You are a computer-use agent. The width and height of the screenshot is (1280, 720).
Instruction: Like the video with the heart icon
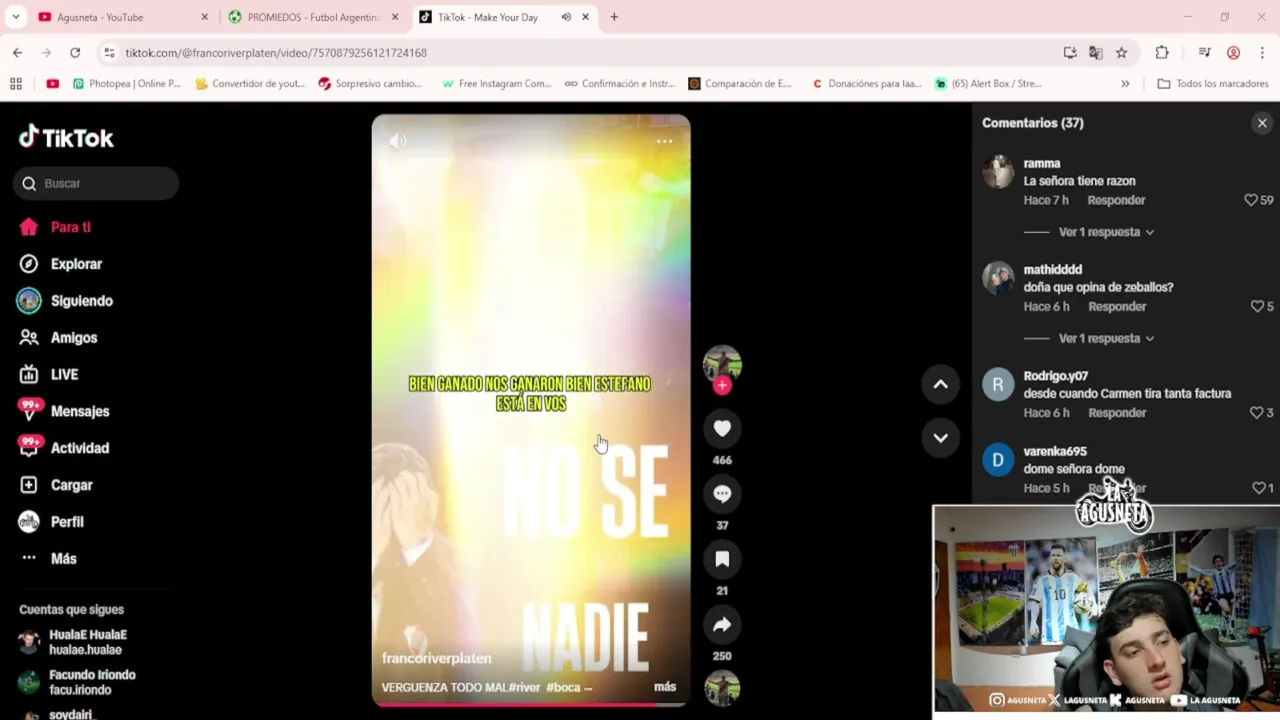(722, 428)
